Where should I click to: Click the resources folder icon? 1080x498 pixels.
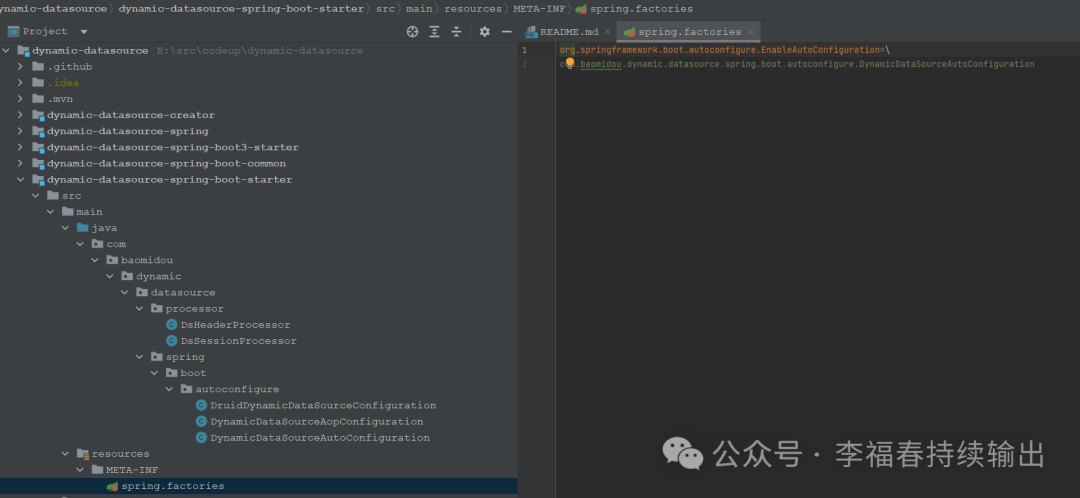pos(83,454)
